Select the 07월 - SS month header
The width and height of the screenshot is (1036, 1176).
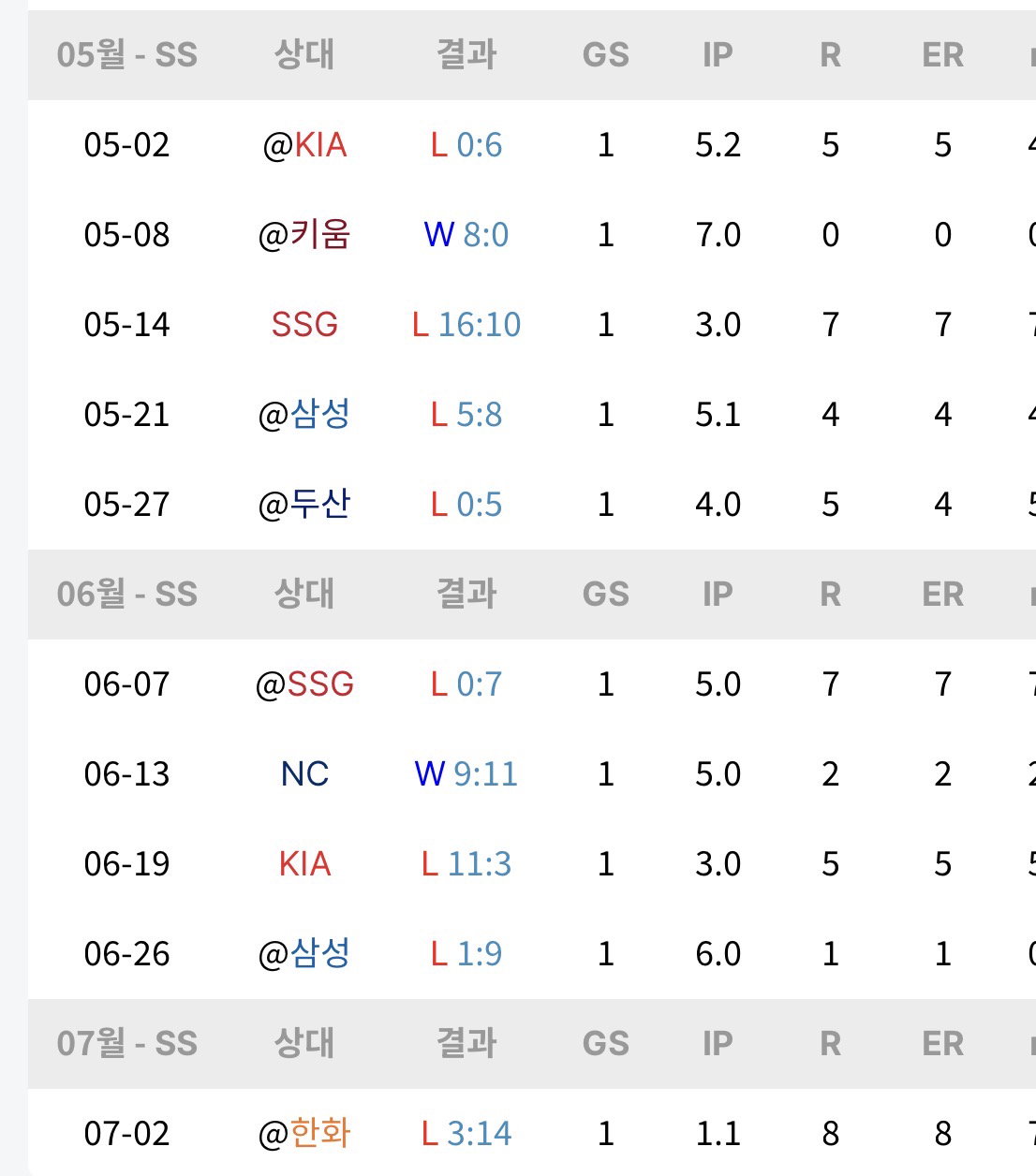127,1043
